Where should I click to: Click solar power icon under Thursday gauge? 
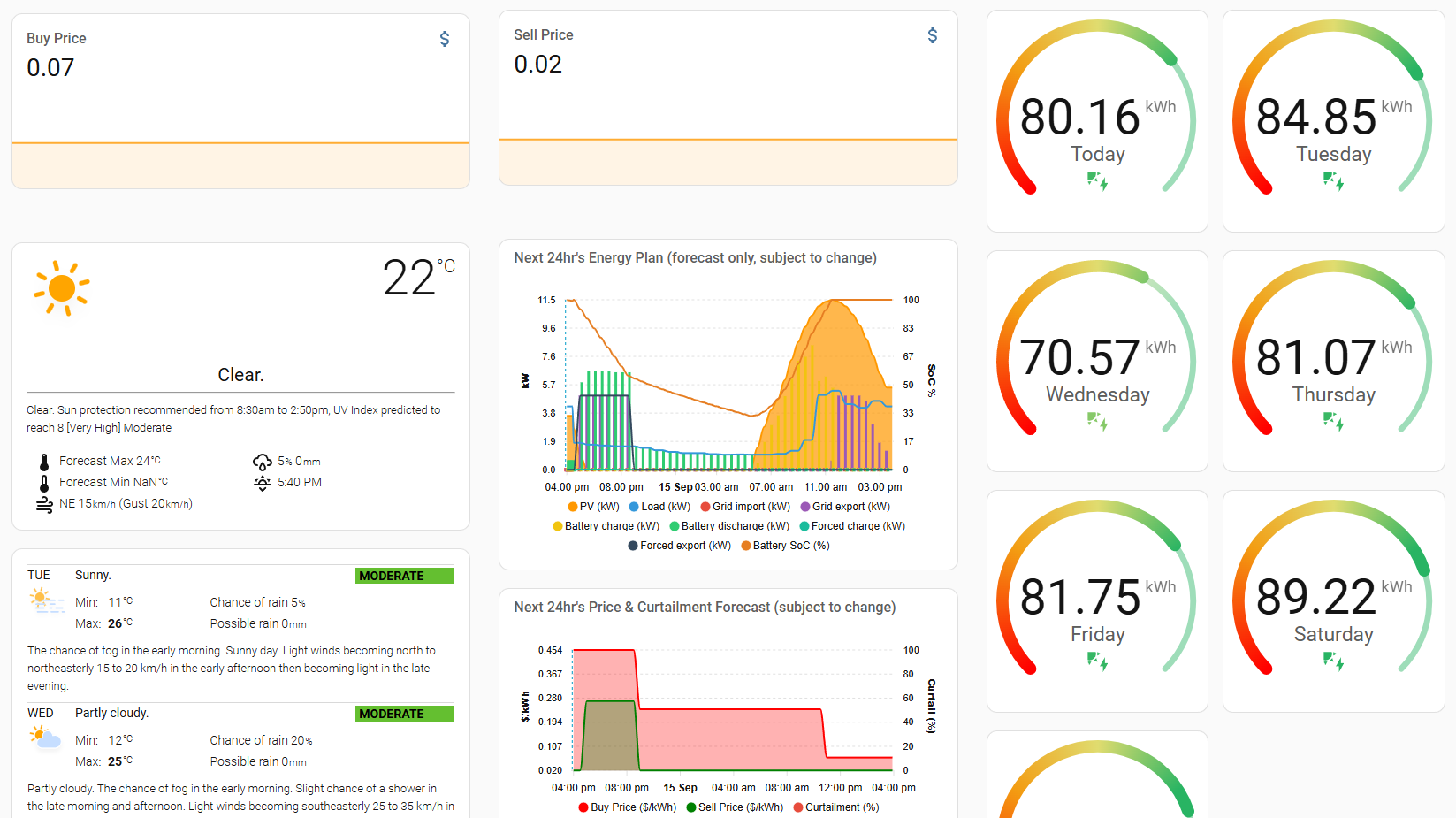click(1333, 422)
